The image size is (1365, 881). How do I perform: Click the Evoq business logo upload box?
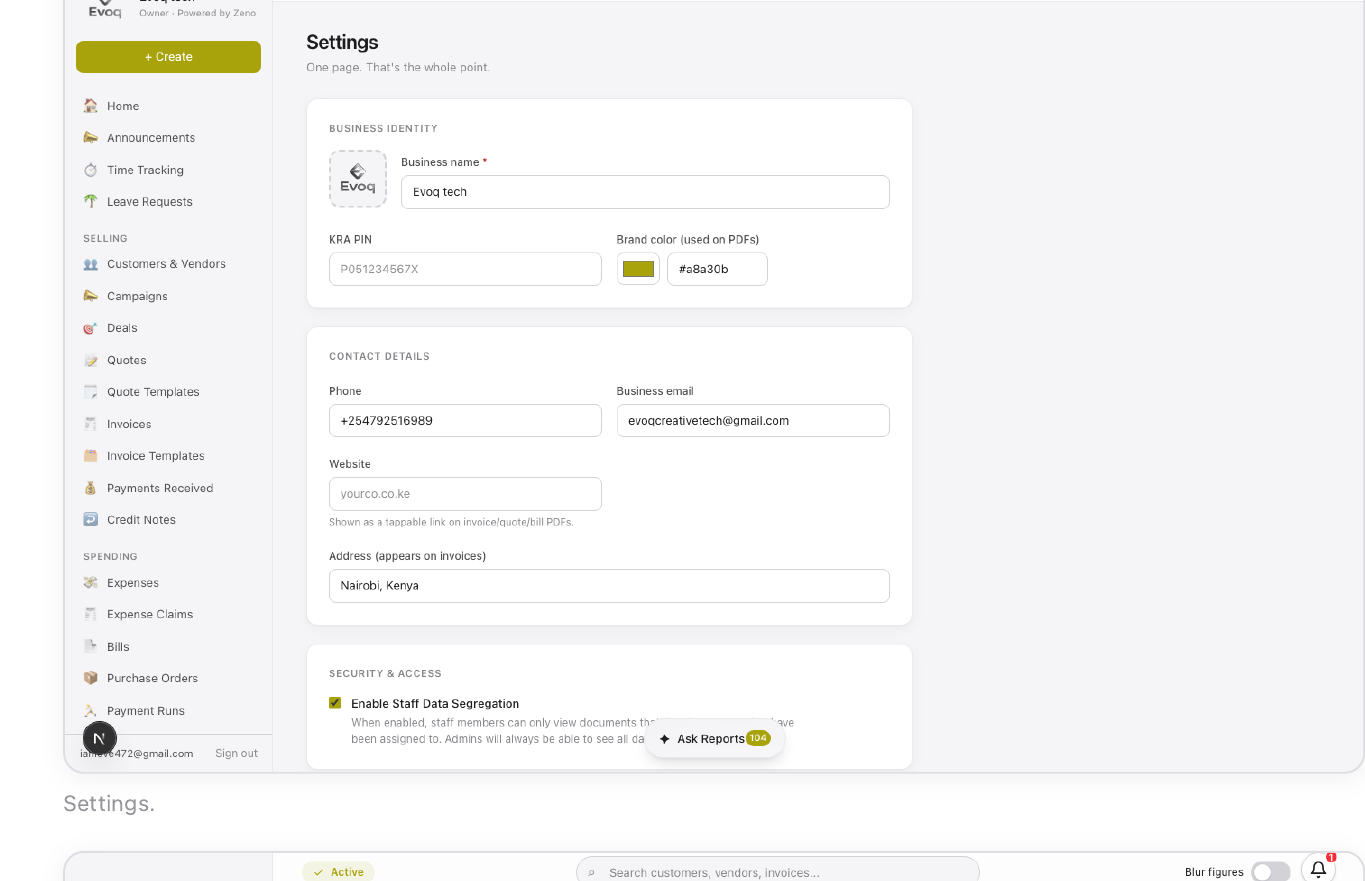pyautogui.click(x=358, y=179)
